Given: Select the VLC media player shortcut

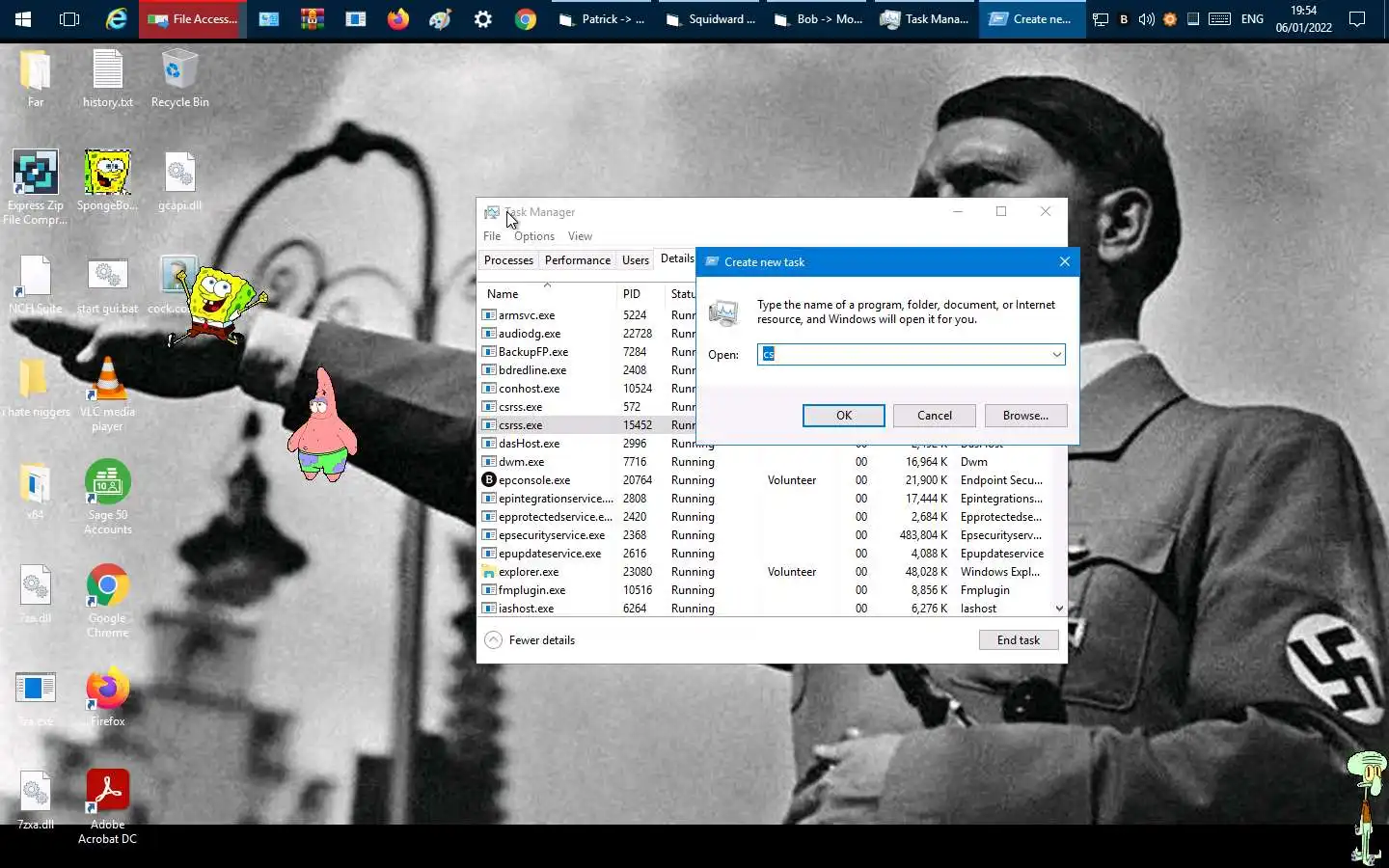Looking at the screenshot, I should pyautogui.click(x=107, y=395).
